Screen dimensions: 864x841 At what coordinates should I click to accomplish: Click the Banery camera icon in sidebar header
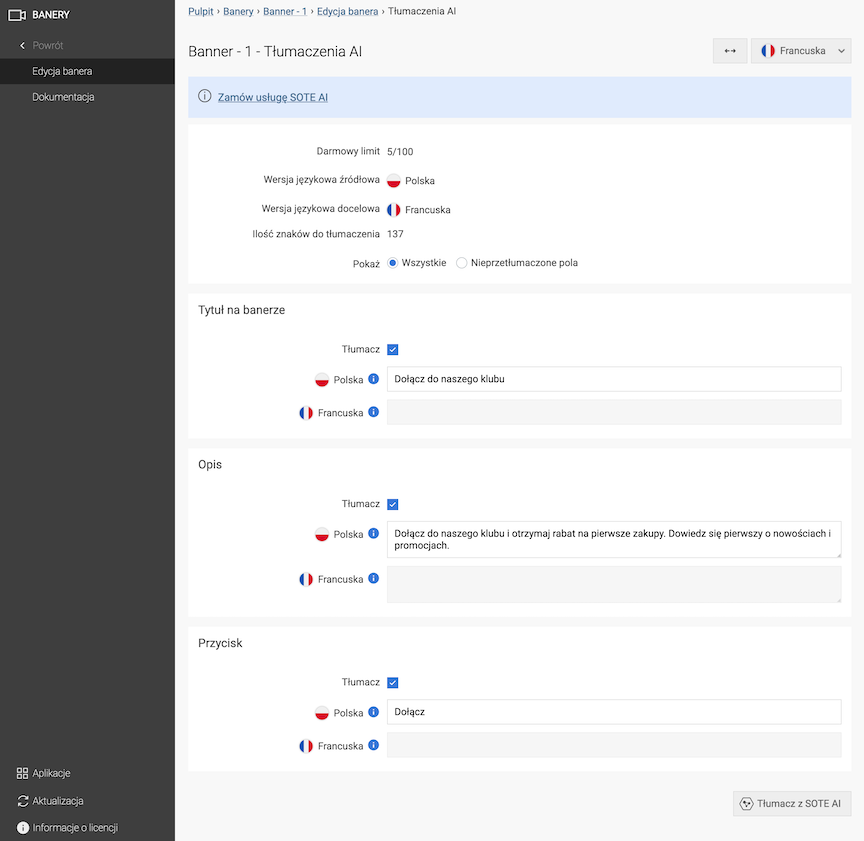(x=17, y=15)
